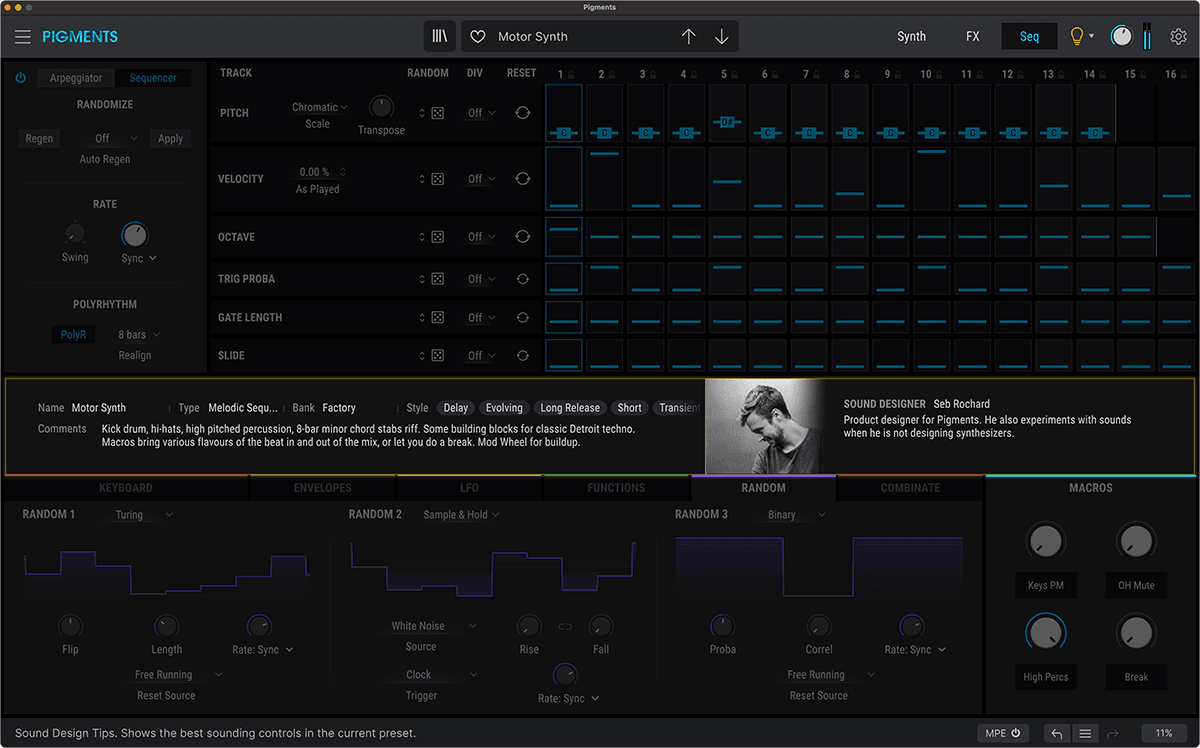
Task: Click the master volume knob
Action: click(x=1121, y=37)
